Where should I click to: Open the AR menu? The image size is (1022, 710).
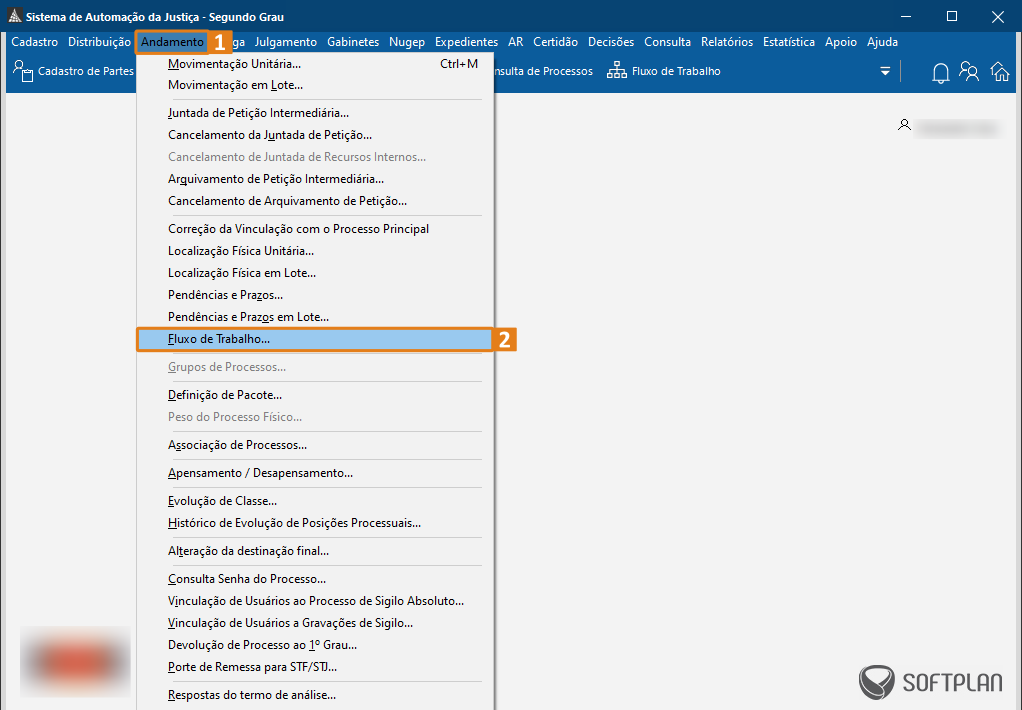click(516, 42)
